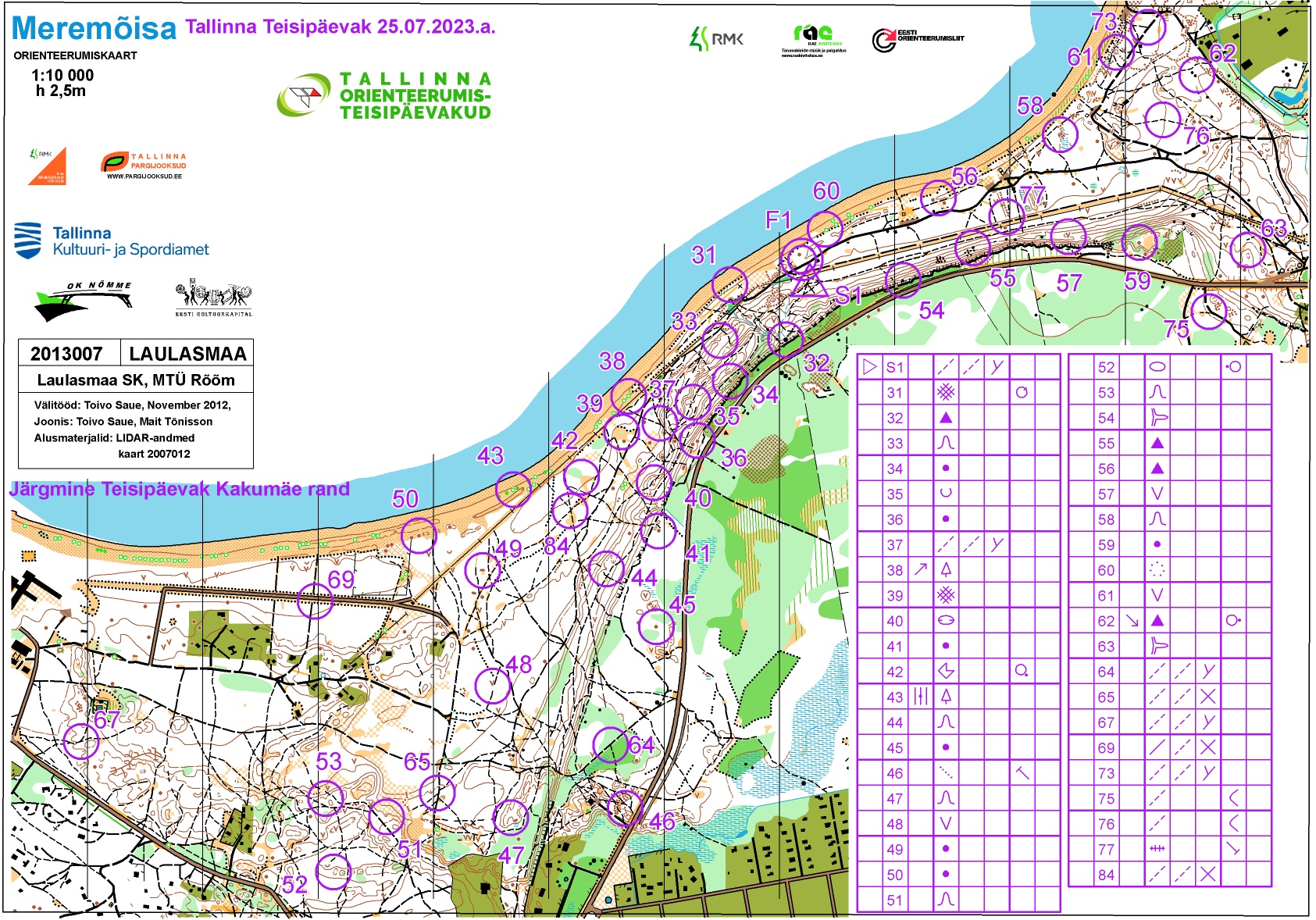
Task: Click the control circle next to map label 69
Action: 316,601
